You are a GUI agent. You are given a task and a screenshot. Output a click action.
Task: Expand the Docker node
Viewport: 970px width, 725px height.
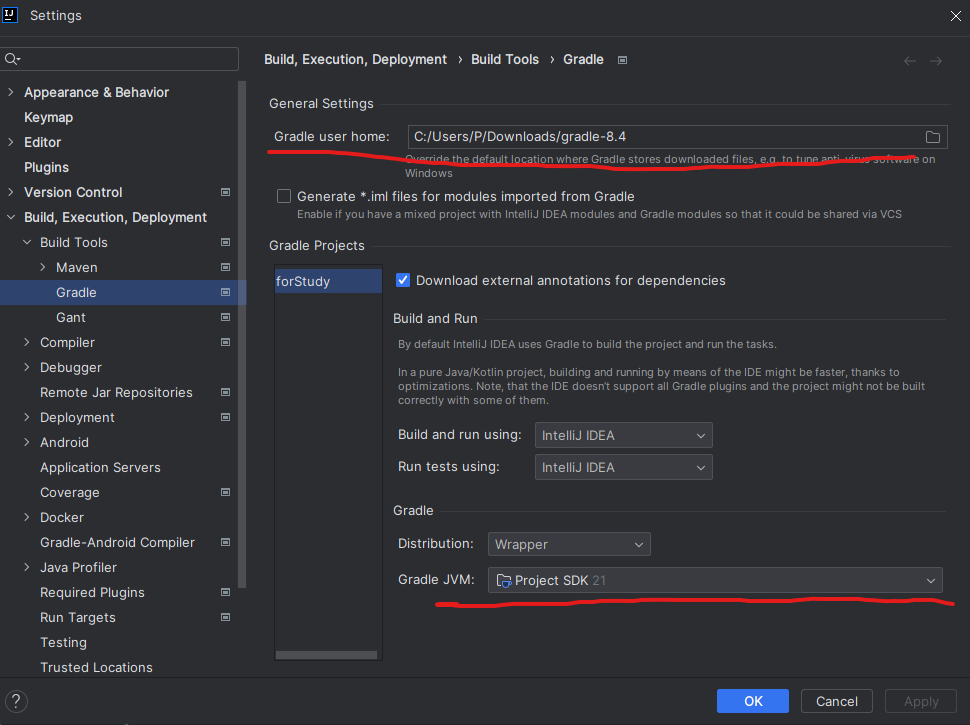click(27, 517)
